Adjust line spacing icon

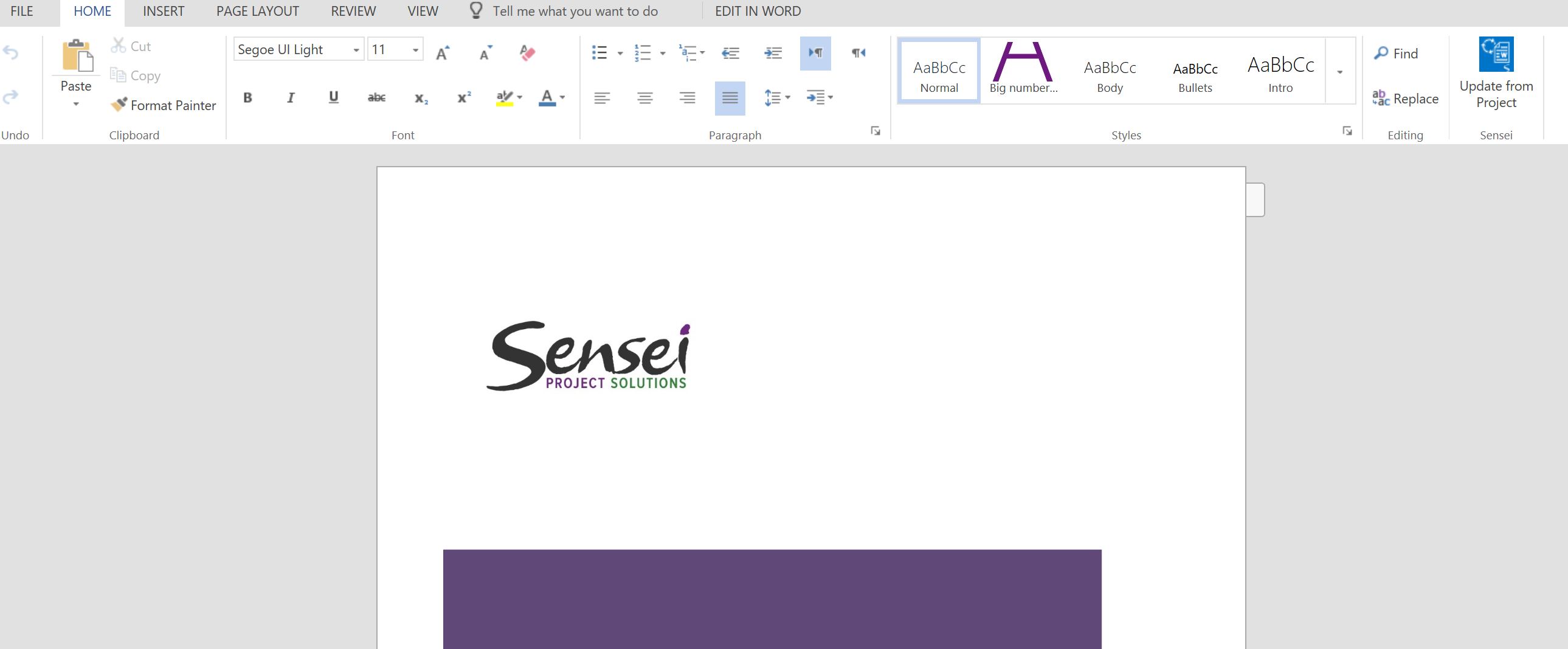click(772, 97)
